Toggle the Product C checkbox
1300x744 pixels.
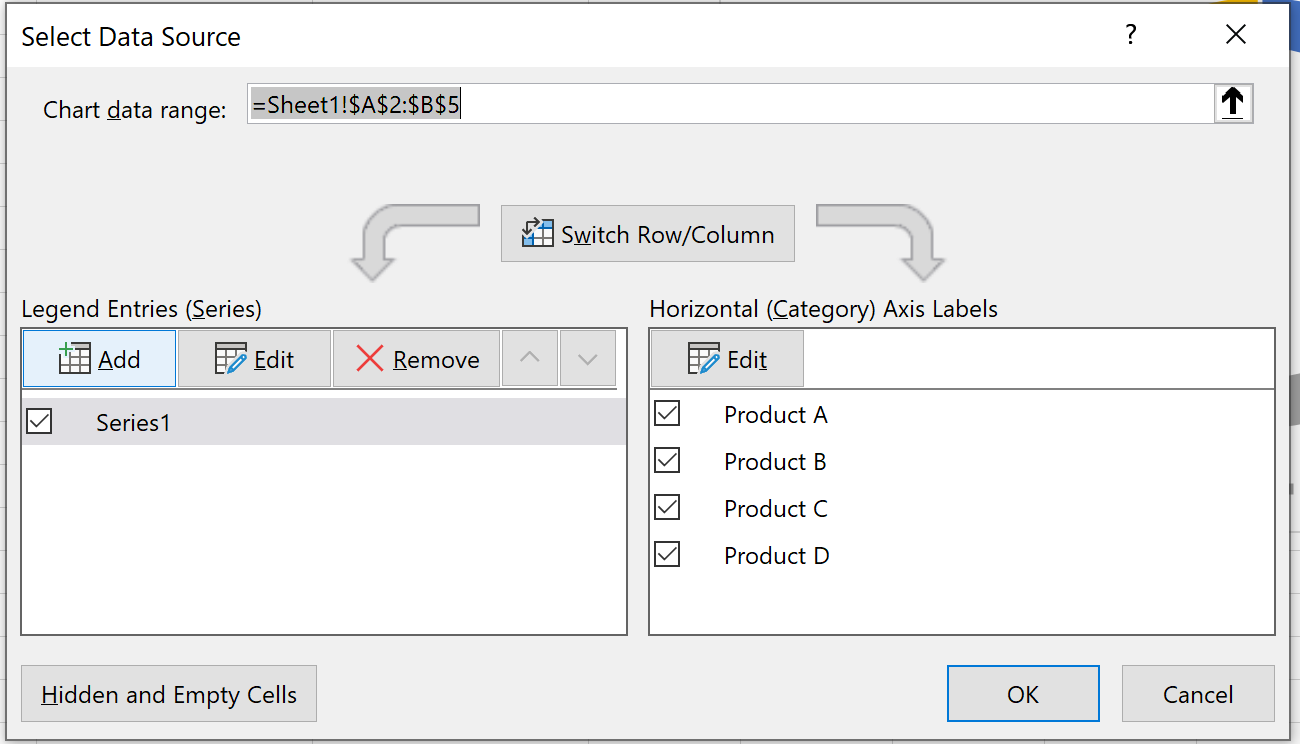pyautogui.click(x=667, y=507)
